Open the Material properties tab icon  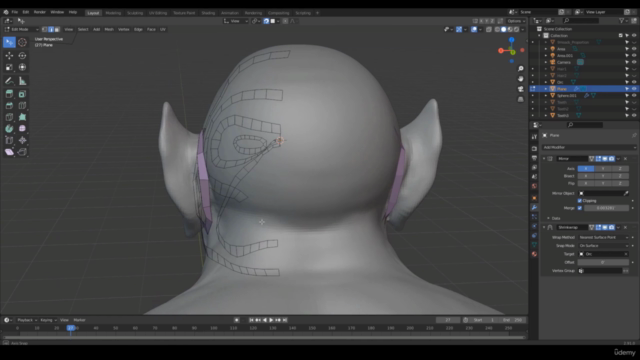pyautogui.click(x=534, y=254)
